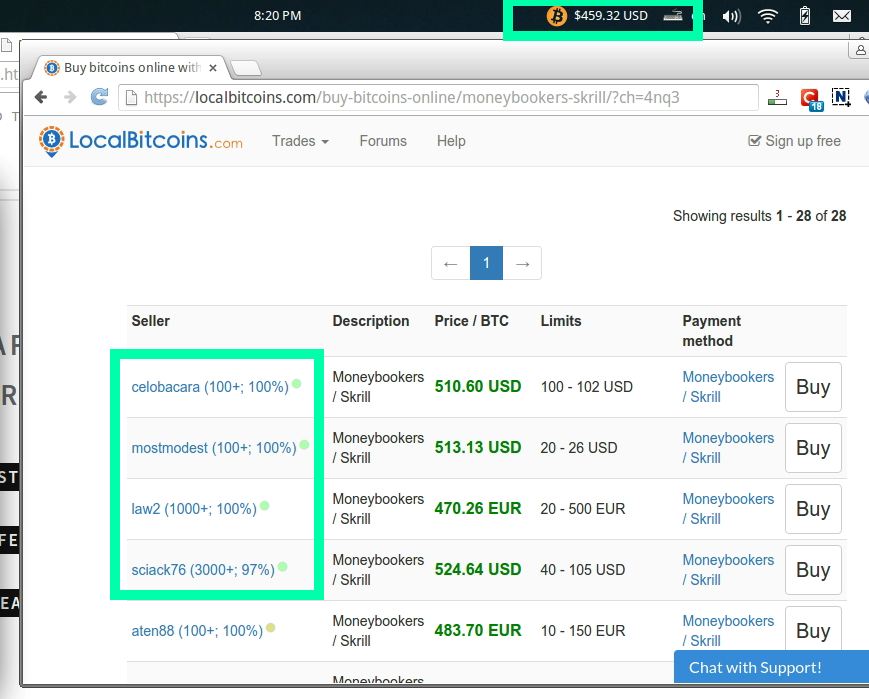Viewport: 869px width, 699px height.
Task: Open the red C extension with badge 18
Action: pyautogui.click(x=811, y=99)
